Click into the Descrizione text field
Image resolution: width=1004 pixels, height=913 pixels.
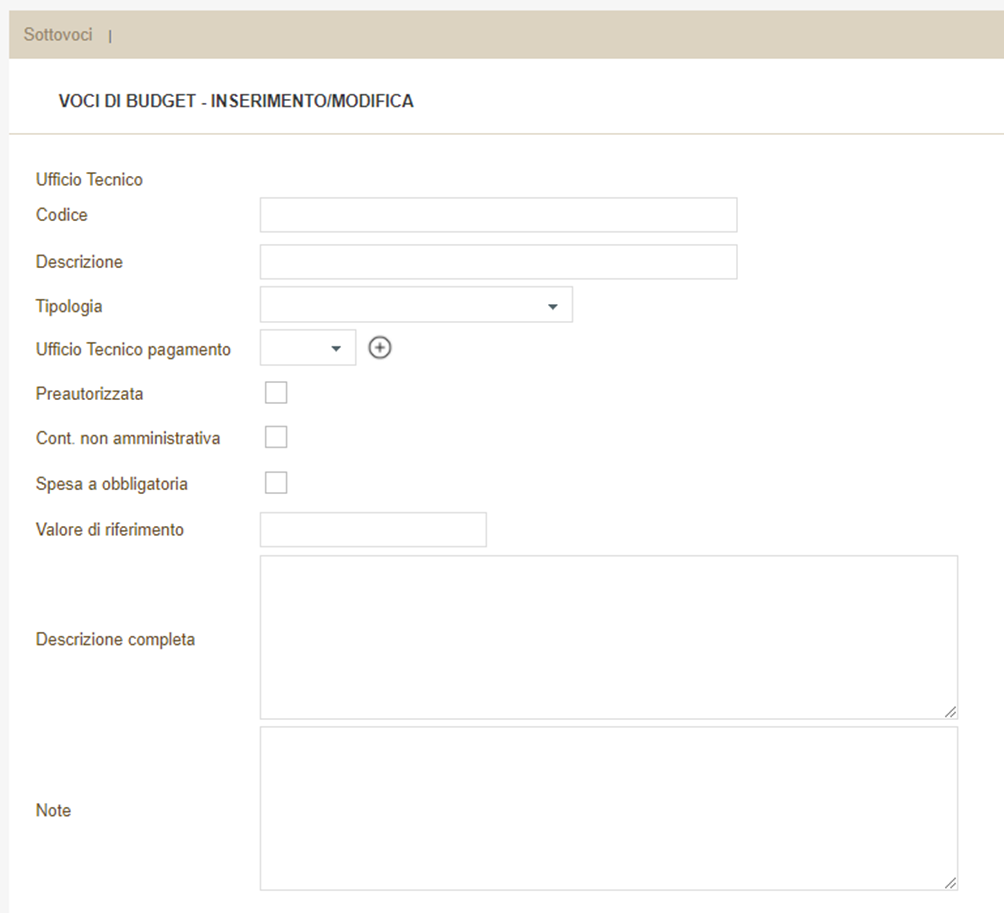[x=498, y=262]
